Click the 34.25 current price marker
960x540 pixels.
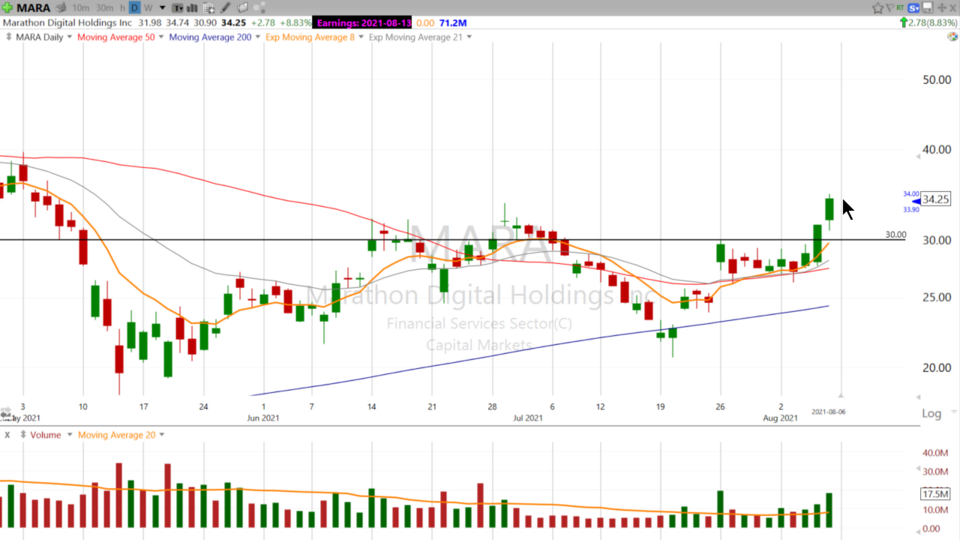(936, 199)
